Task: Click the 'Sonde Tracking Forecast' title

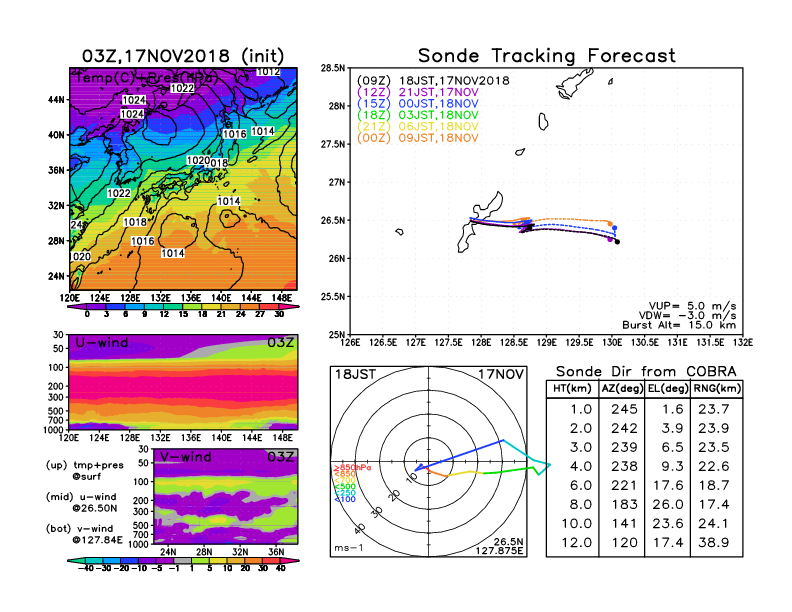Action: pyautogui.click(x=547, y=56)
